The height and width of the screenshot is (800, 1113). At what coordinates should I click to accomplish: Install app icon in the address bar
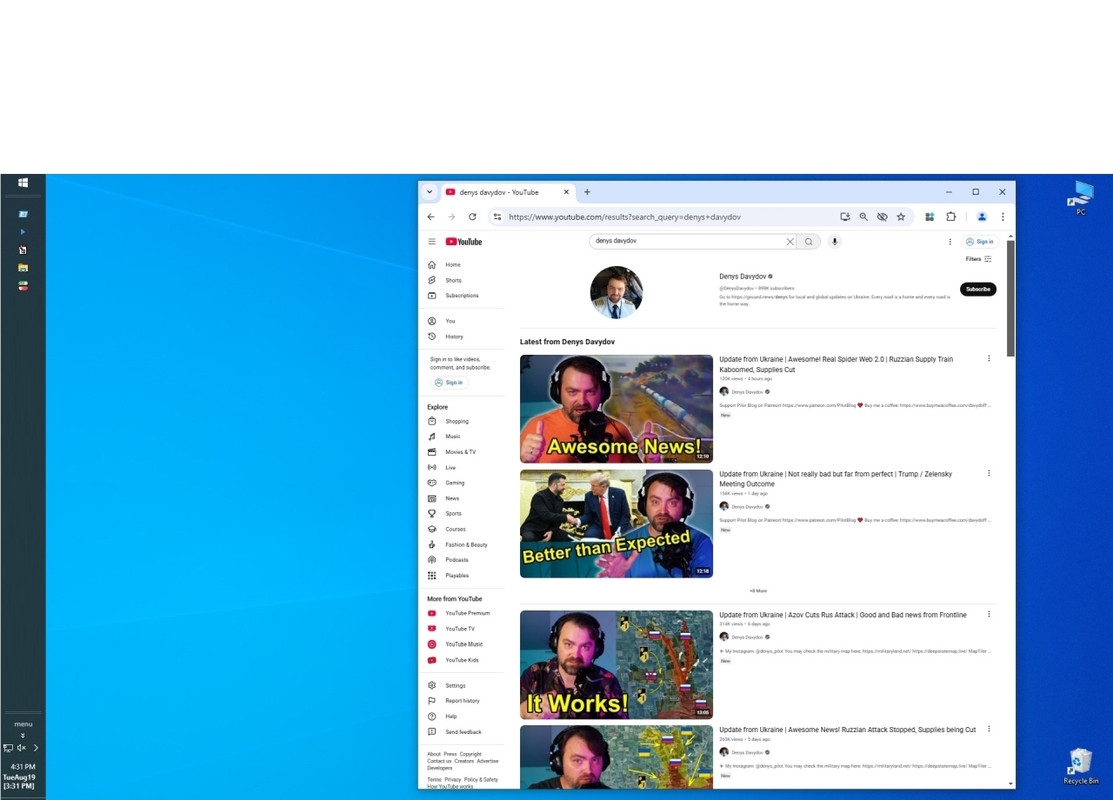point(845,217)
